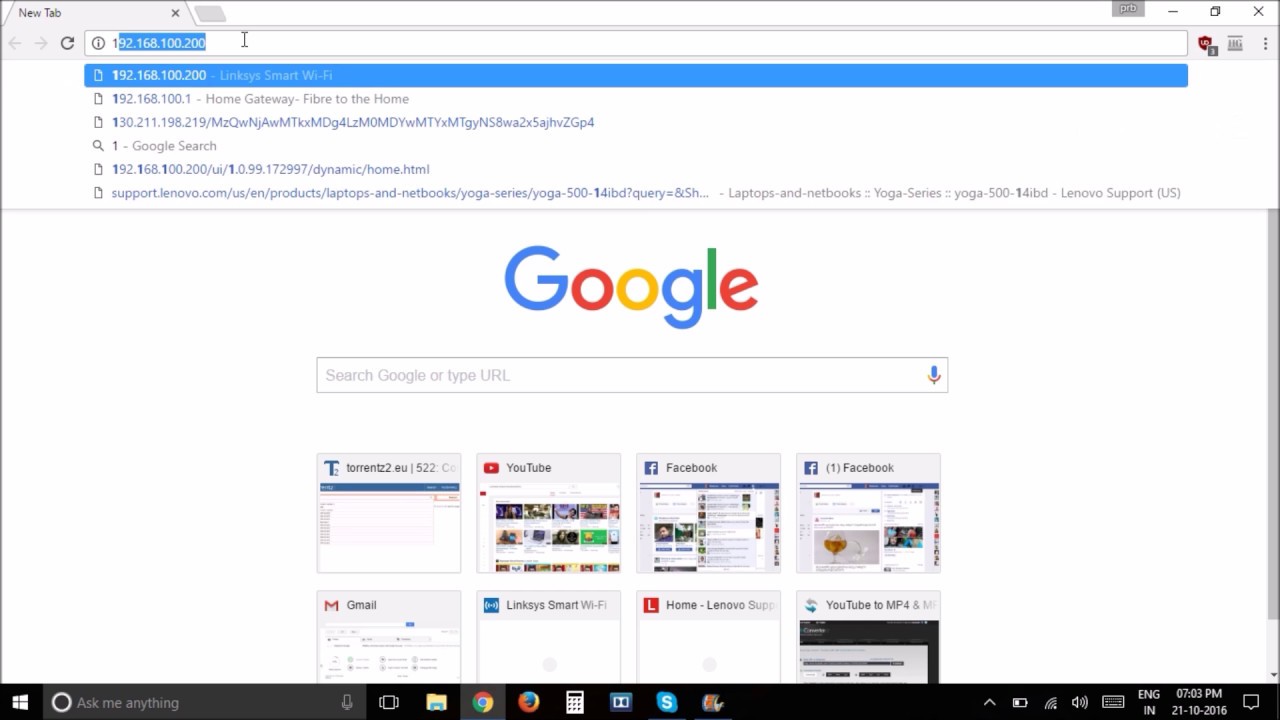1280x720 pixels.
Task: Click the Google logo
Action: pyautogui.click(x=631, y=287)
